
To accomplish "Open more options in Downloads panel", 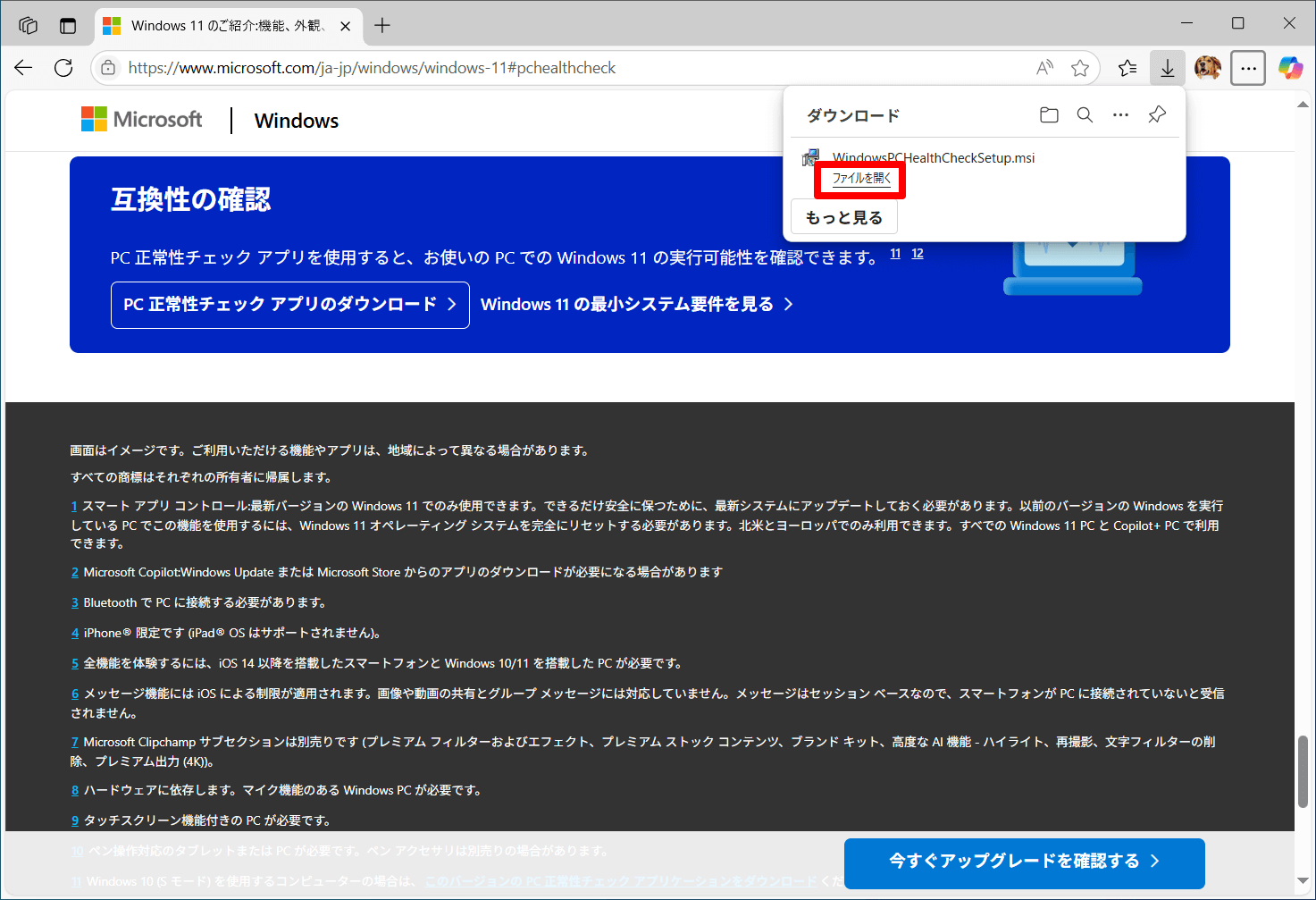I will tap(1120, 115).
